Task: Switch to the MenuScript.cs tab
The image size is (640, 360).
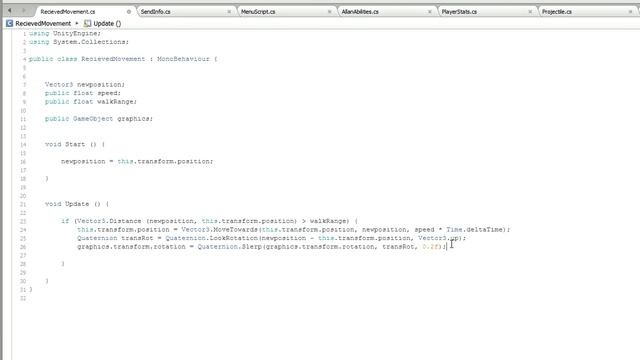Action: (x=258, y=12)
